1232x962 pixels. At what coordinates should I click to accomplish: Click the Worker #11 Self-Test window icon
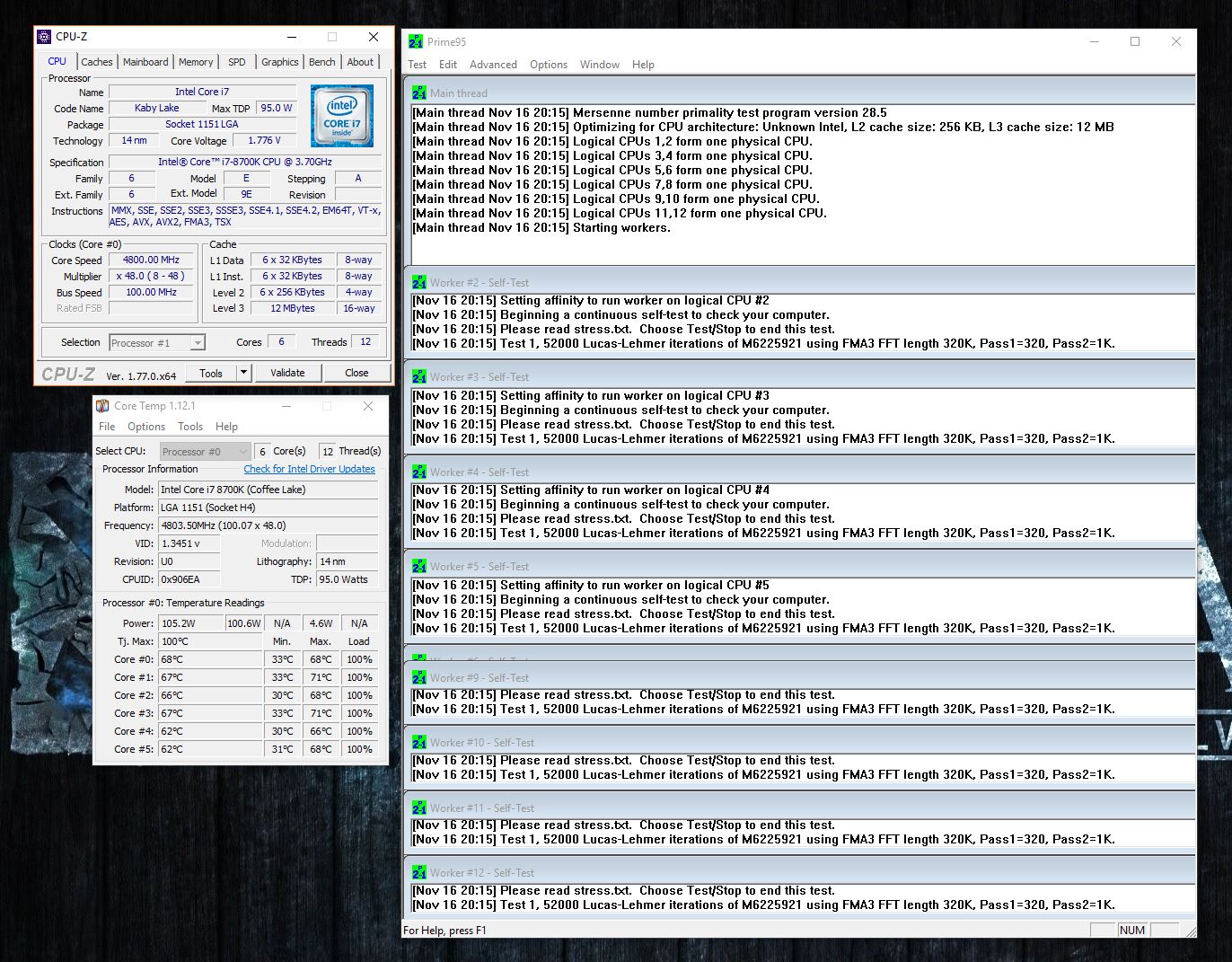419,808
